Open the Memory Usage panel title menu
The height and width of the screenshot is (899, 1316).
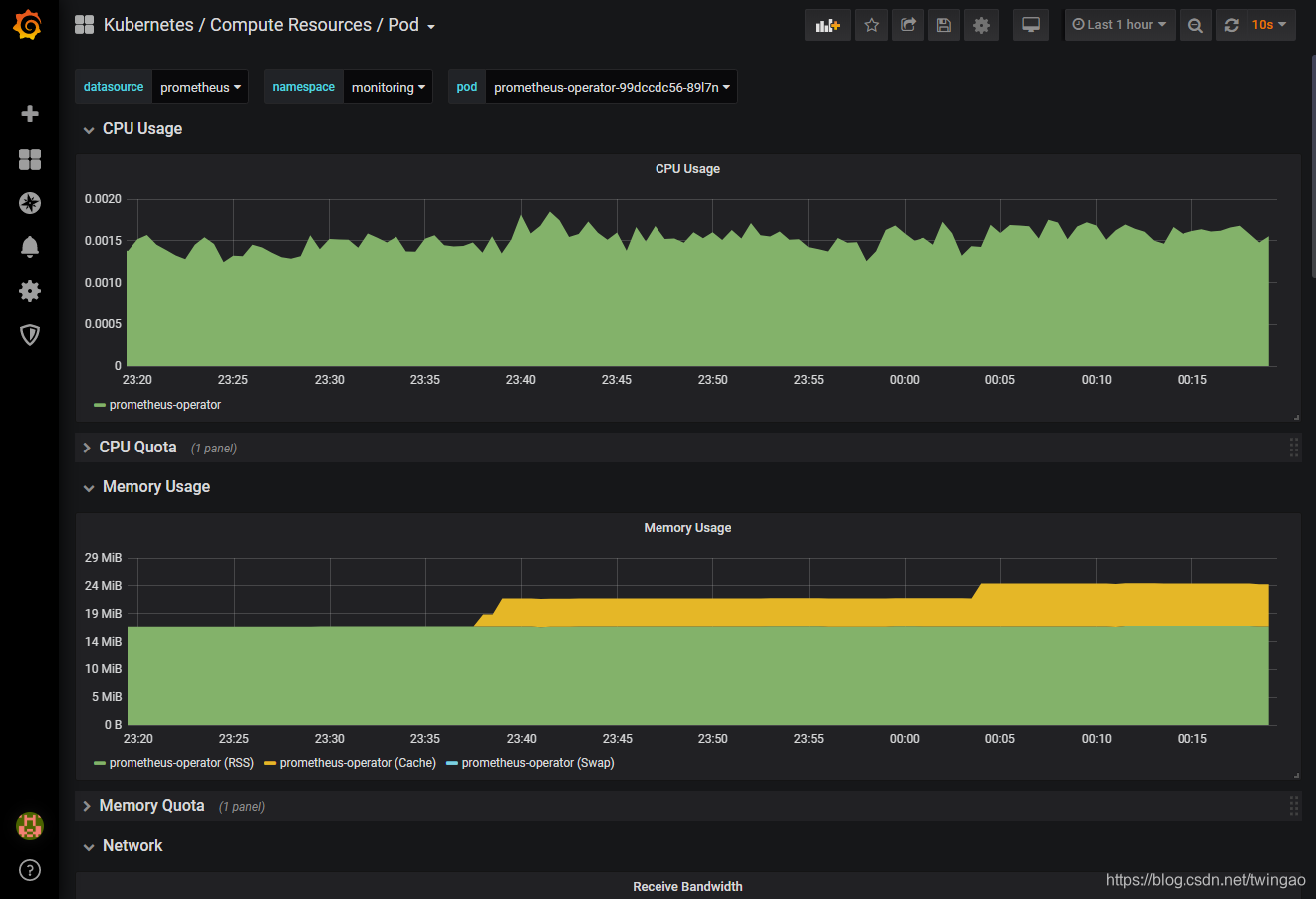(x=687, y=528)
